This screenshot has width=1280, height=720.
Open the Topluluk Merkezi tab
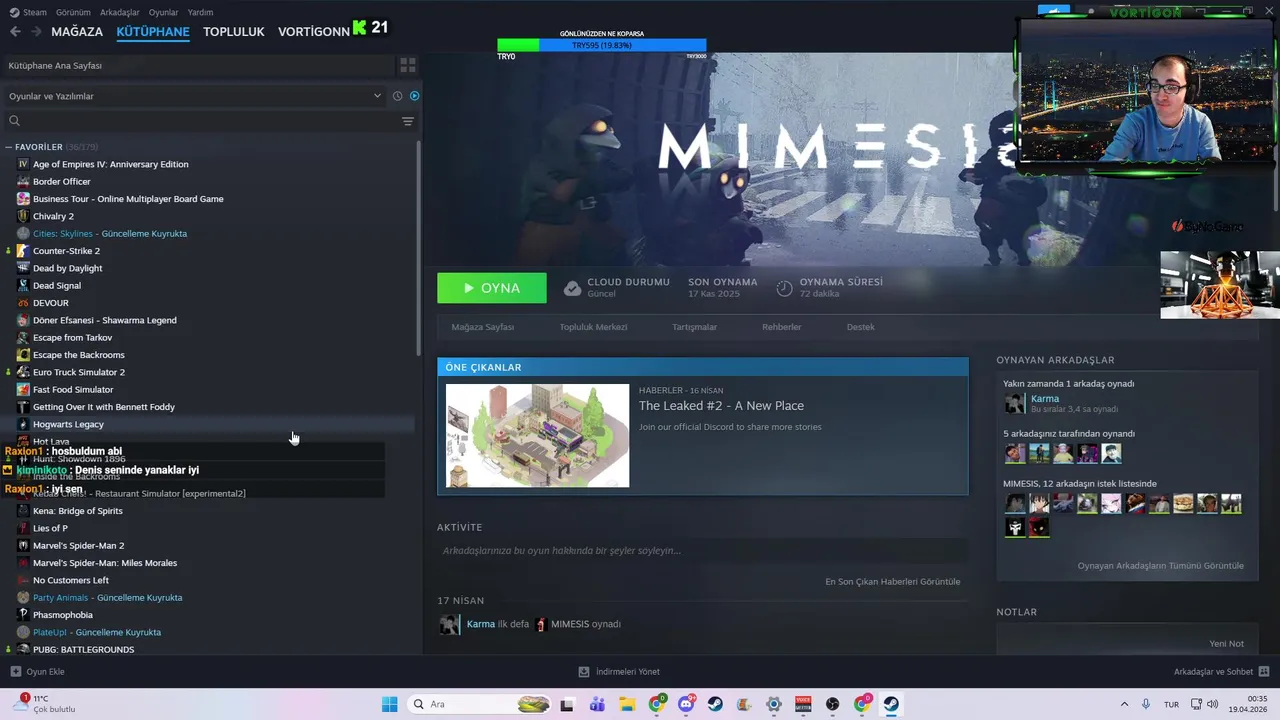[593, 327]
